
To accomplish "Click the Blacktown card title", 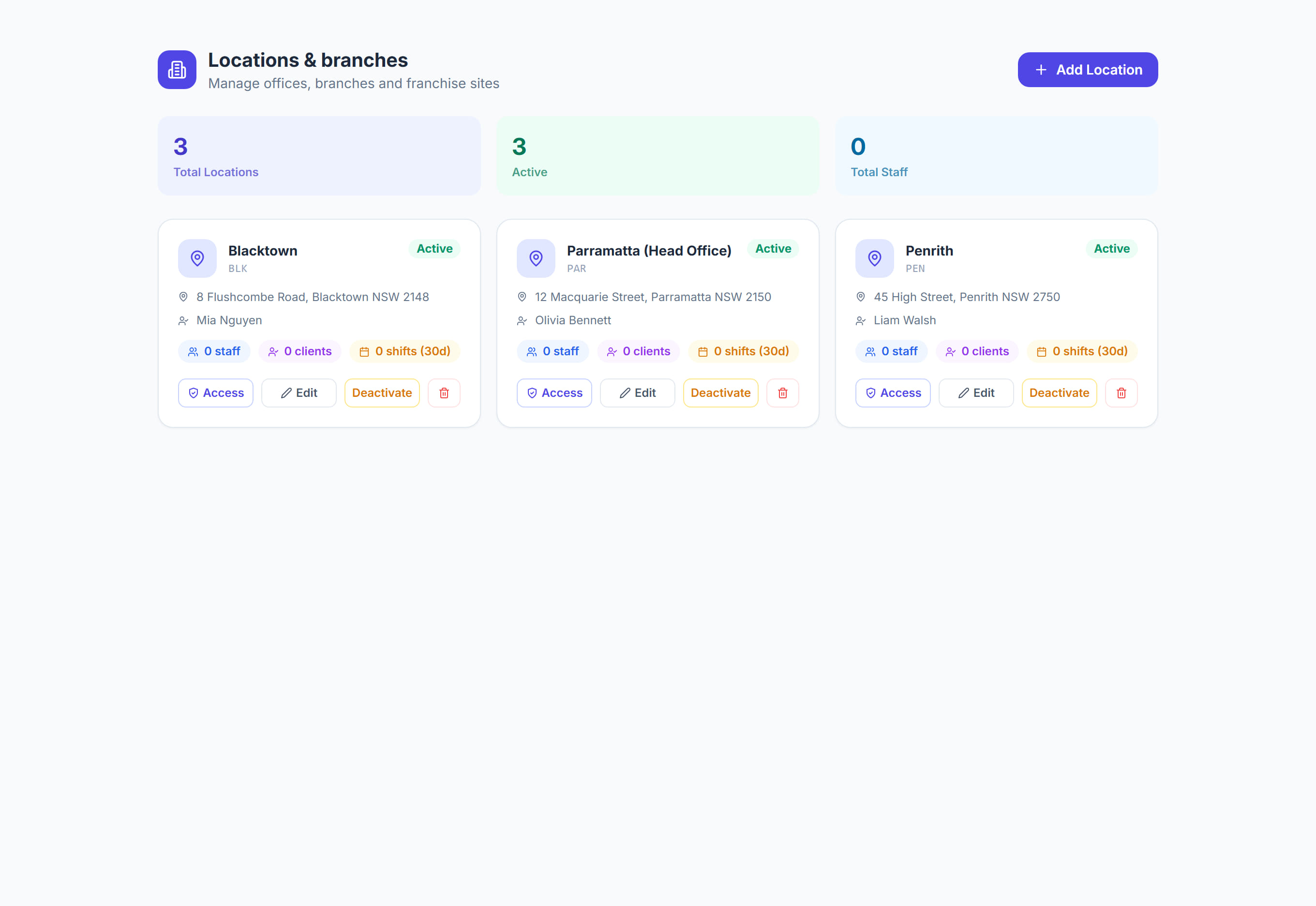I will coord(263,251).
